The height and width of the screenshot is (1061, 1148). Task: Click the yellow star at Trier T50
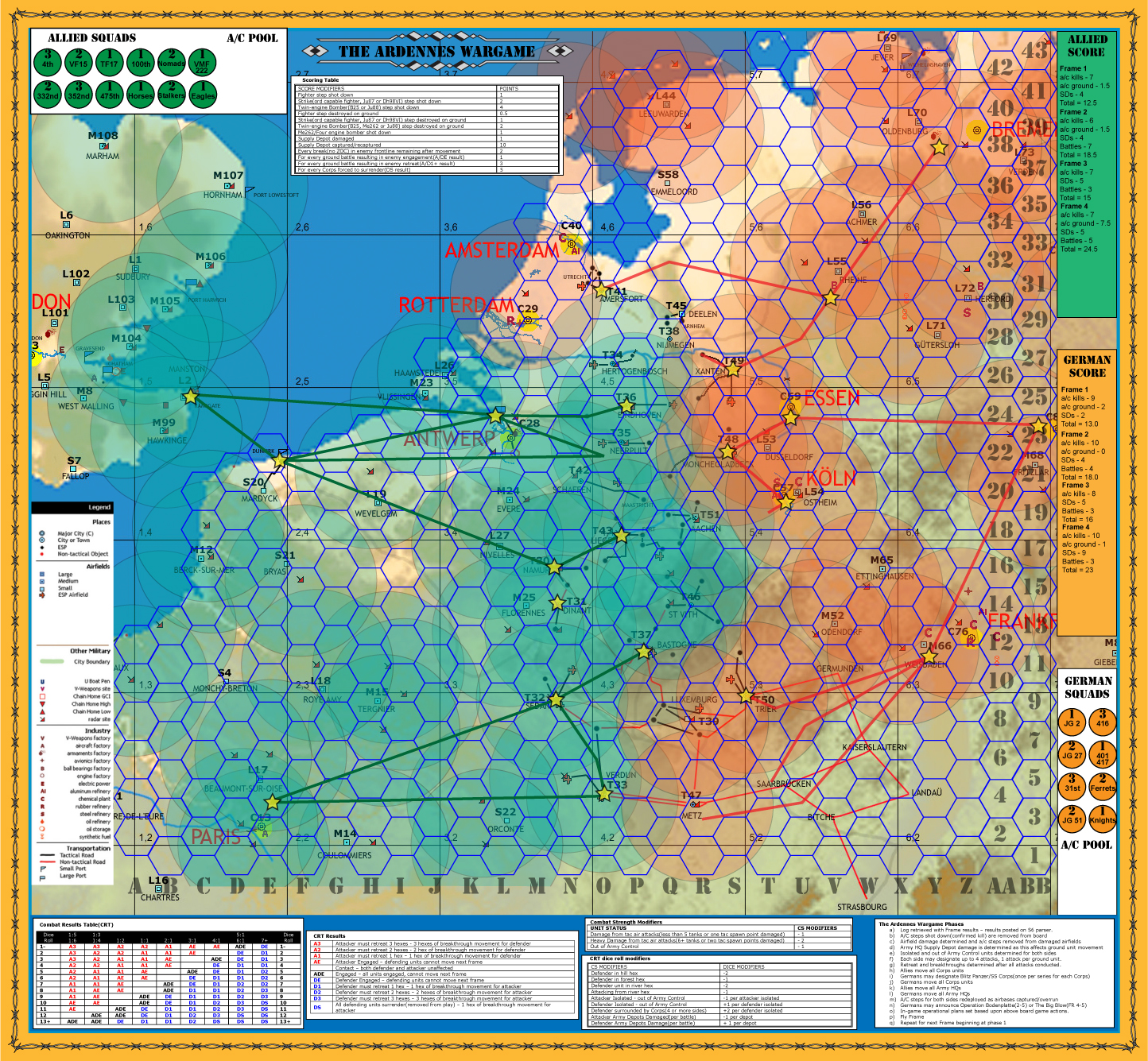pos(746,696)
